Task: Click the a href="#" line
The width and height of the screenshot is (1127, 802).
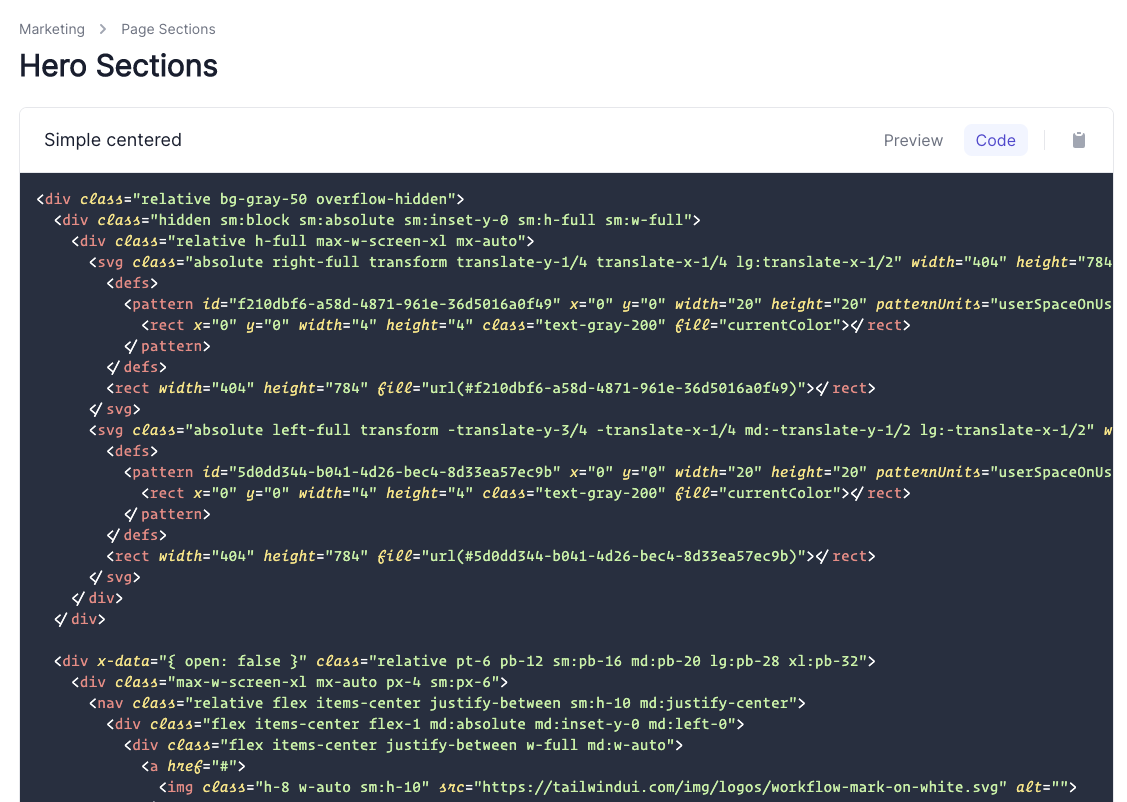Action: click(193, 766)
